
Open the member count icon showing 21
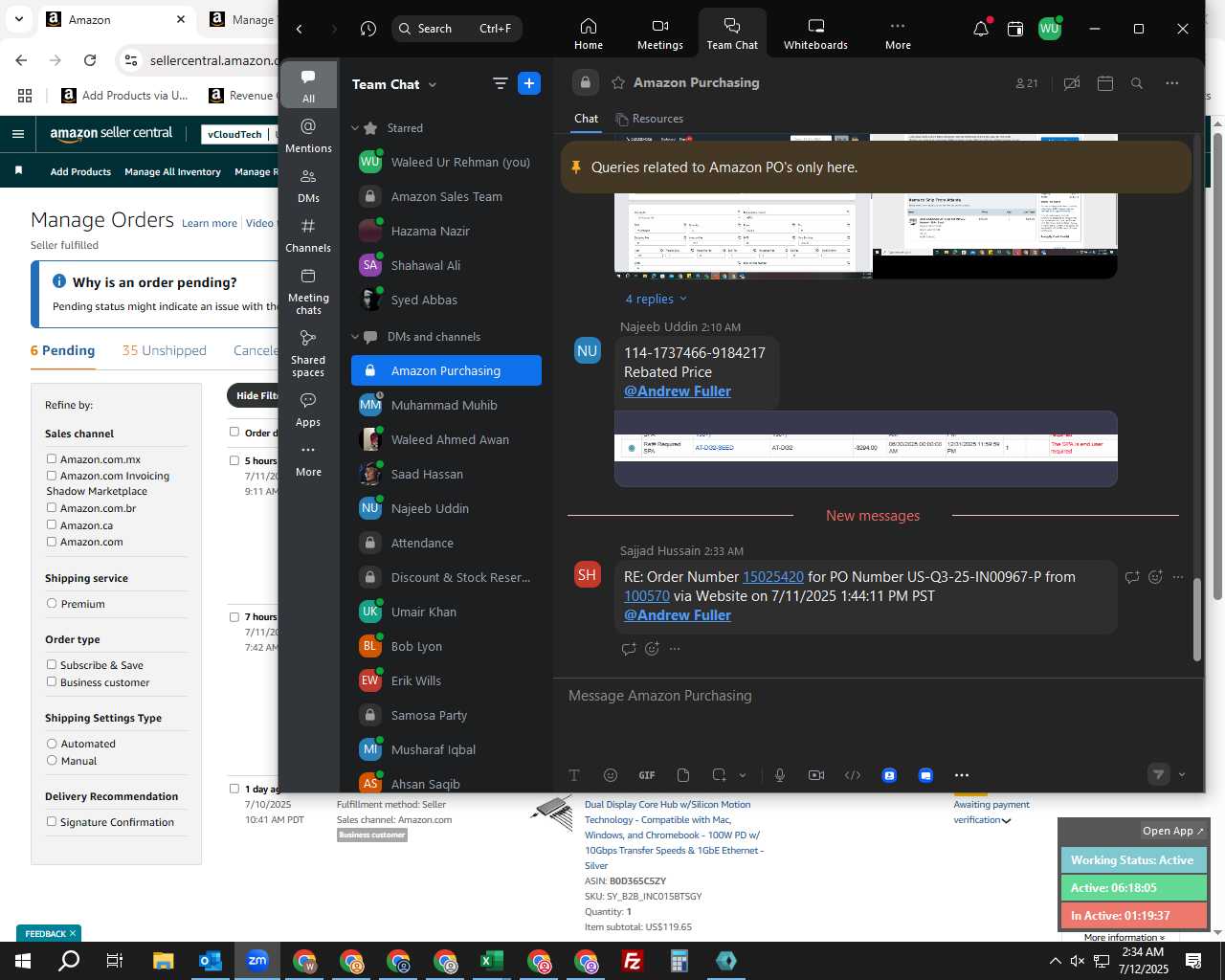pos(1027,83)
